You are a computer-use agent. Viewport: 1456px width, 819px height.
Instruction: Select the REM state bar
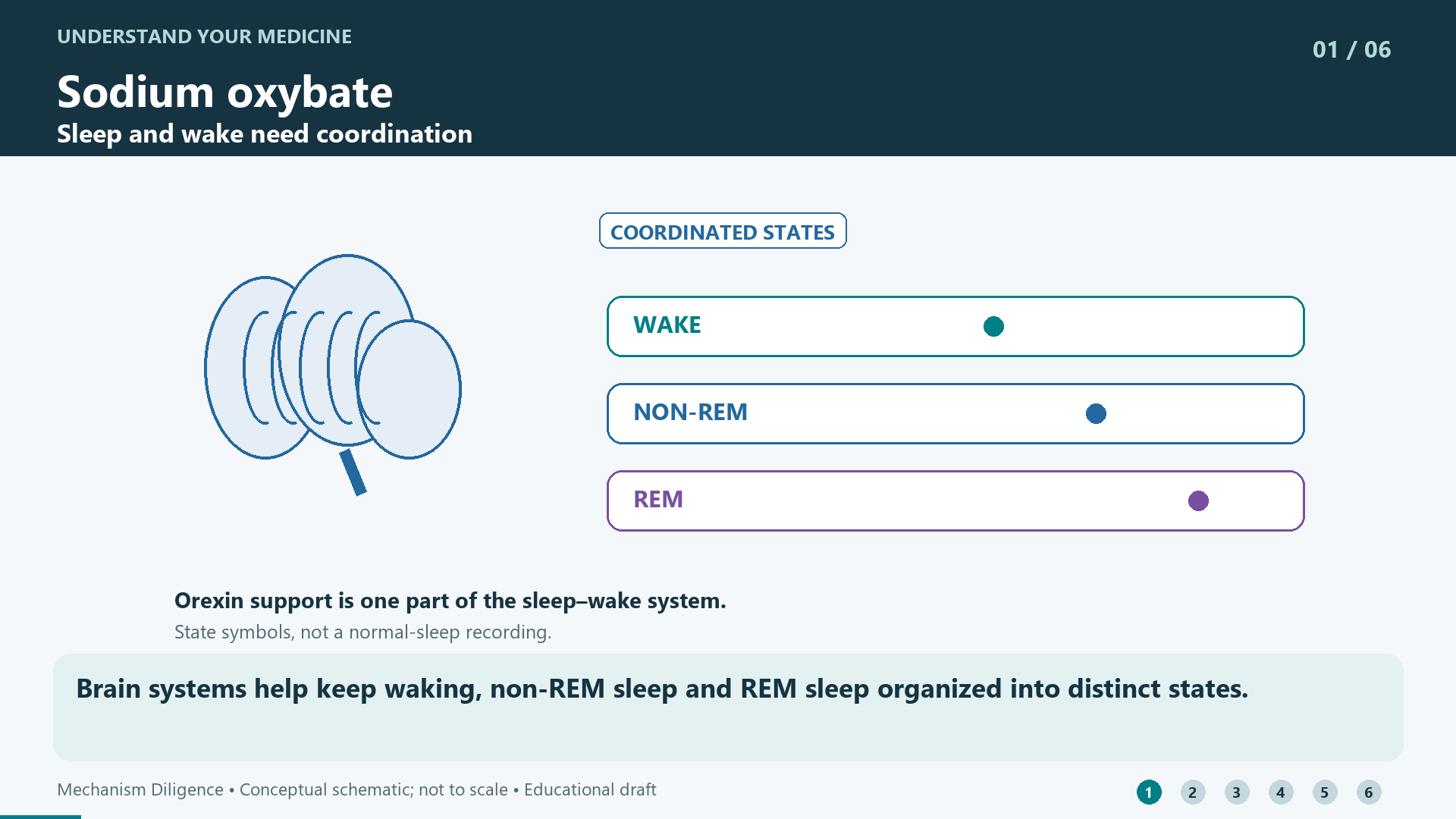pos(955,501)
